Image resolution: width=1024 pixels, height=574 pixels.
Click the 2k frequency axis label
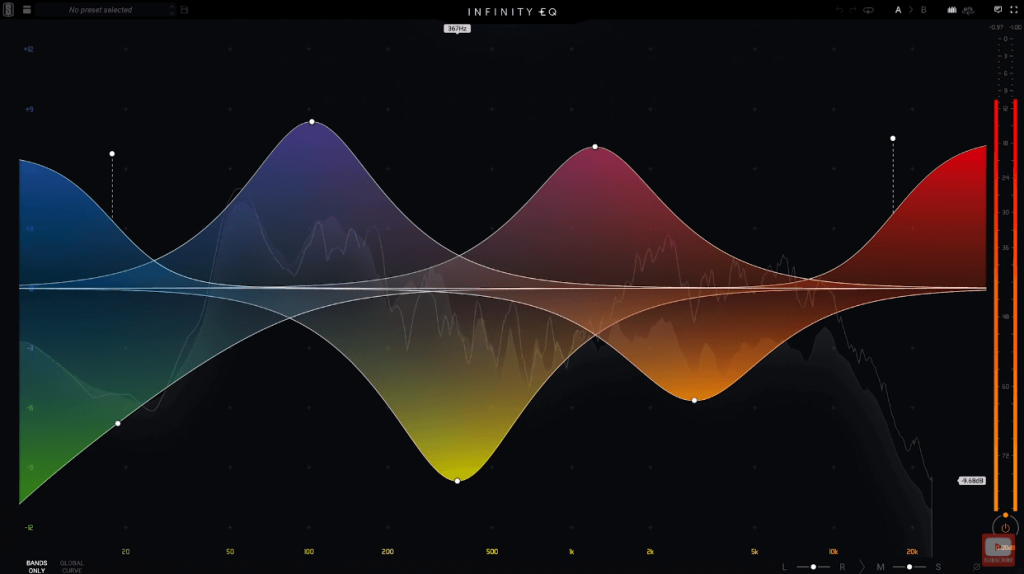click(x=650, y=551)
